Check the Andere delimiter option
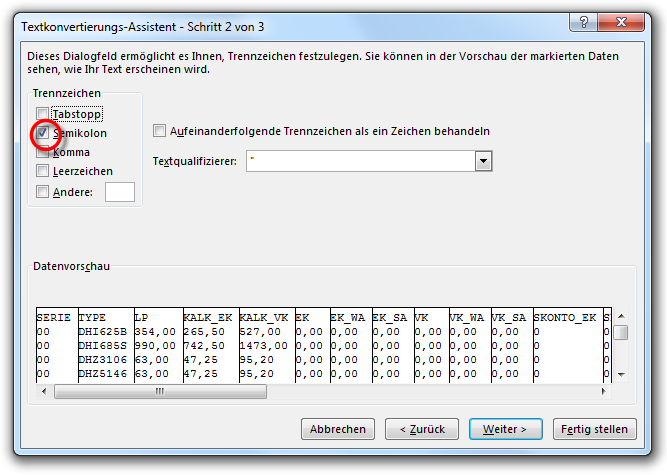 42,191
